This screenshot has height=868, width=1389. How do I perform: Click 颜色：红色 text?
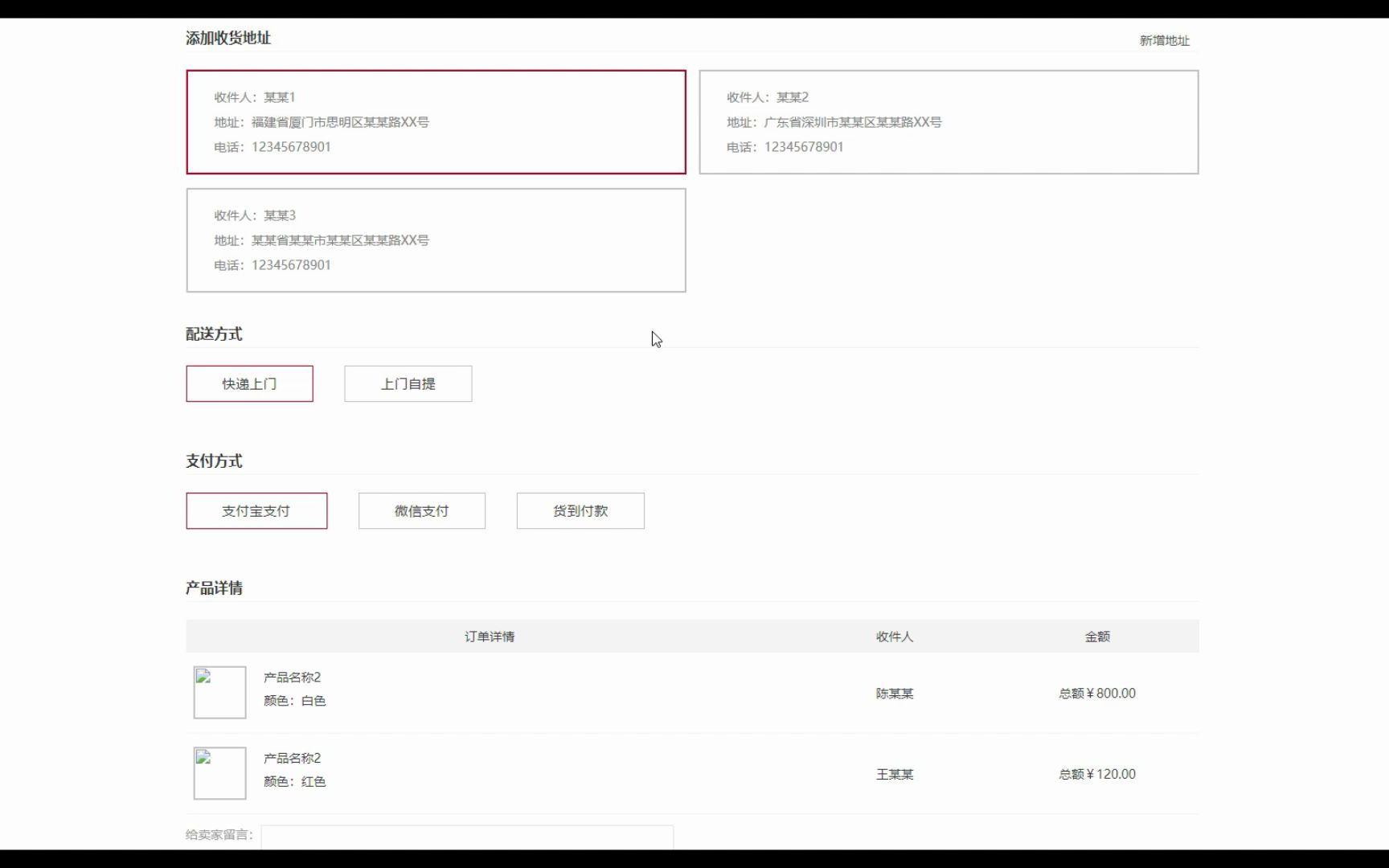(294, 782)
